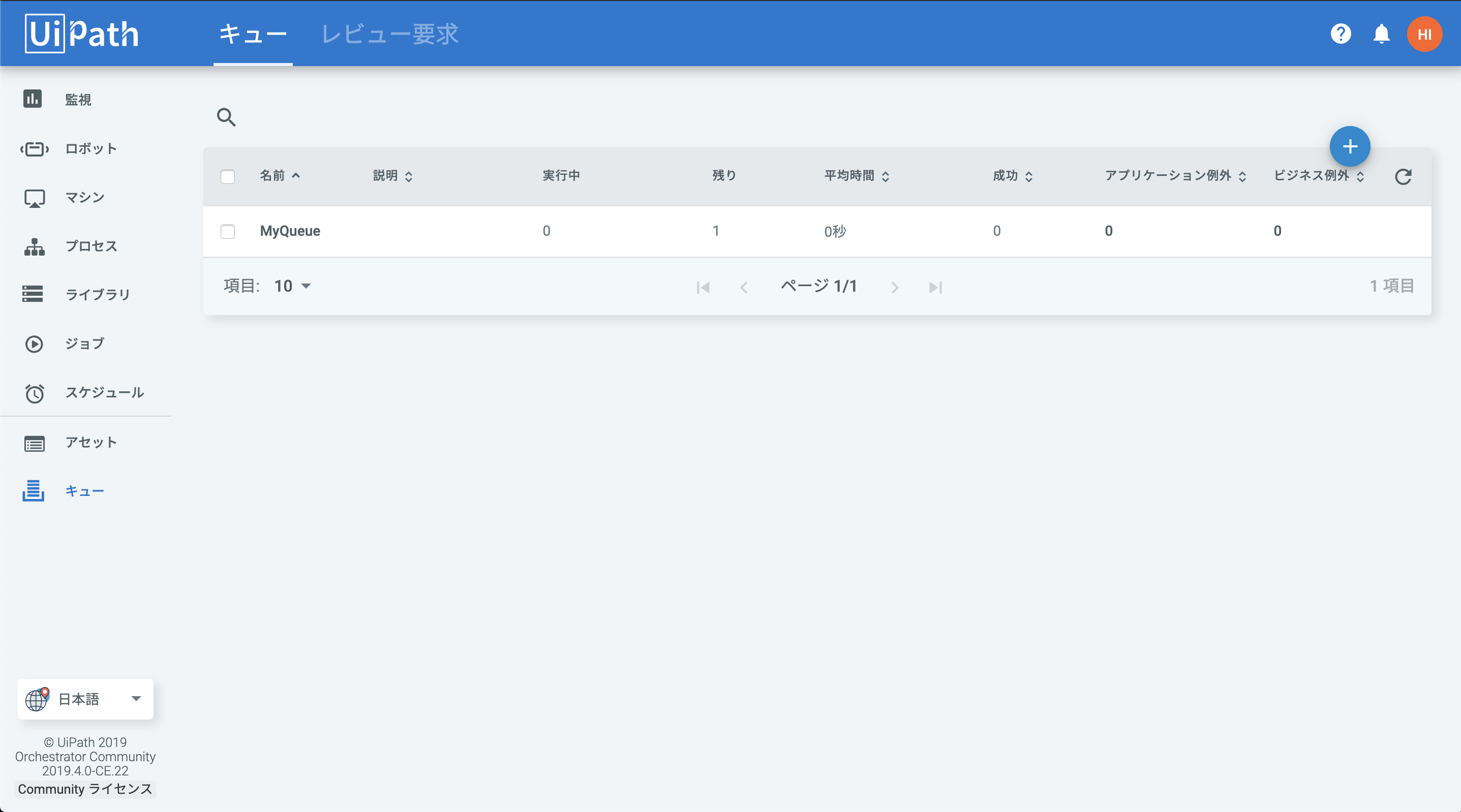Viewport: 1461px width, 812px height.
Task: Click the 残り column header
Action: tap(724, 176)
